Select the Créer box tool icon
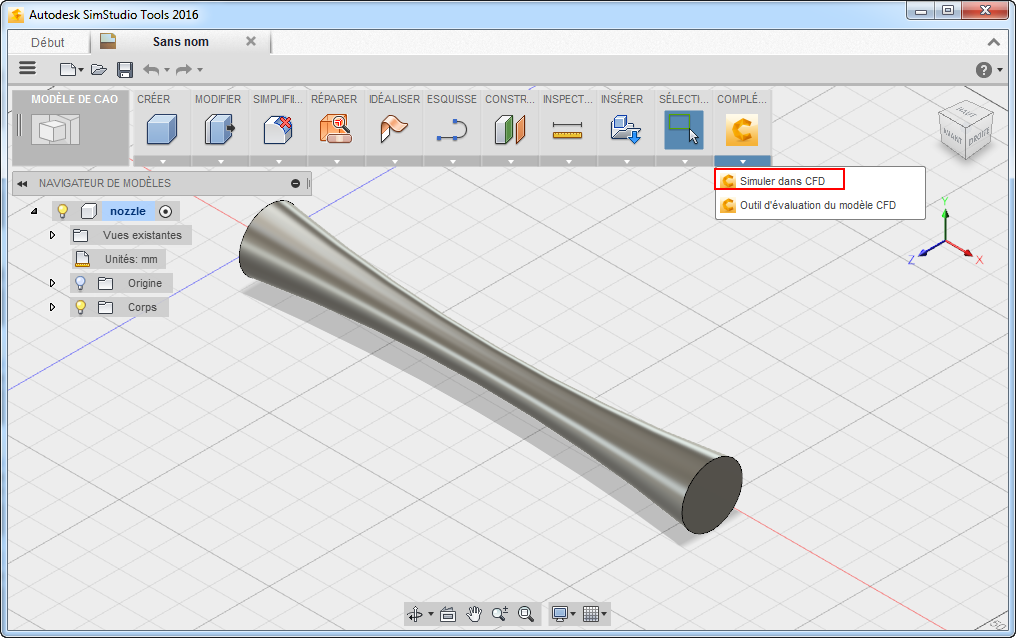This screenshot has width=1016, height=638. coord(161,129)
